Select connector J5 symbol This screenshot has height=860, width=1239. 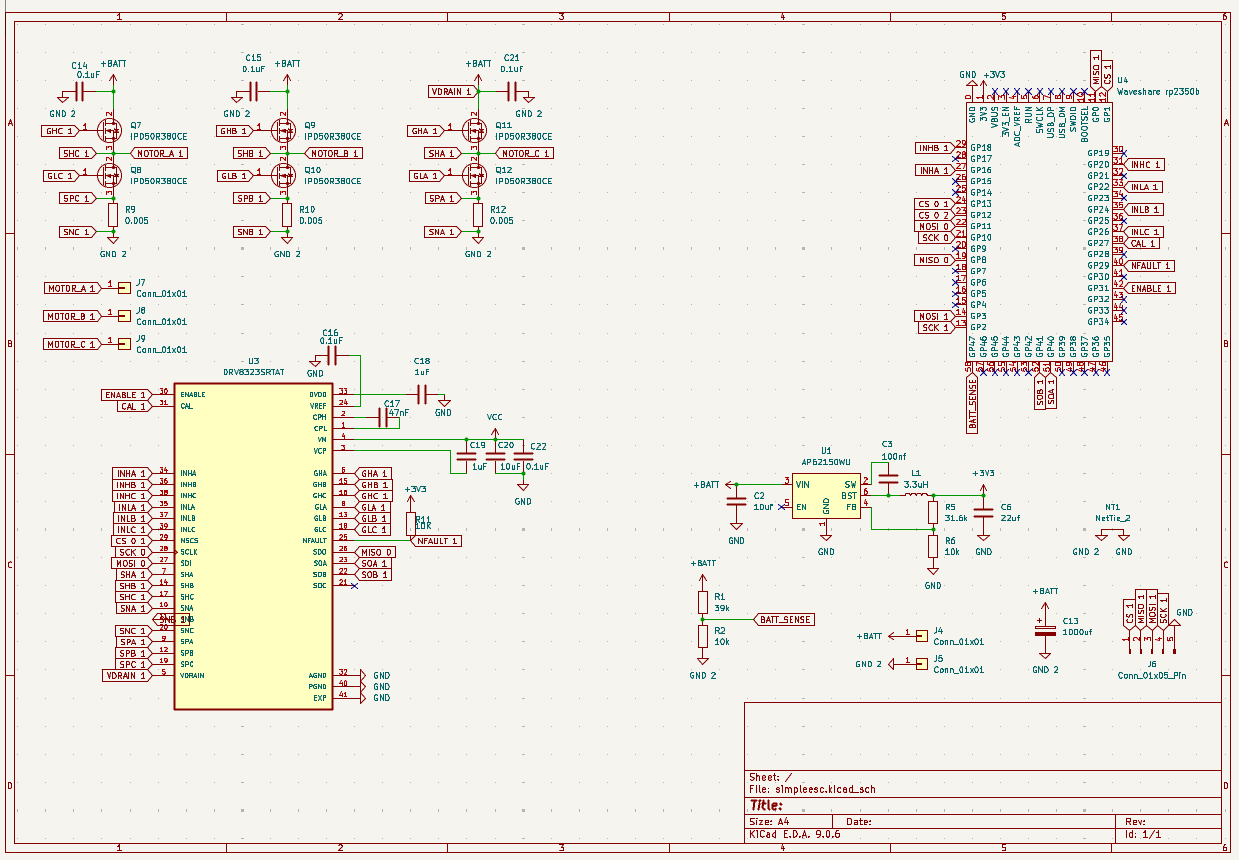[x=921, y=662]
